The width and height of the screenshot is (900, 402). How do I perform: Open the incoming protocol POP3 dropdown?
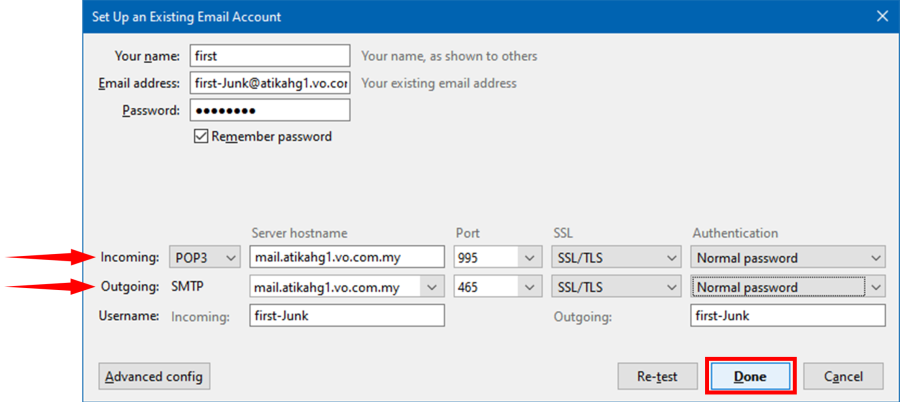(x=205, y=258)
